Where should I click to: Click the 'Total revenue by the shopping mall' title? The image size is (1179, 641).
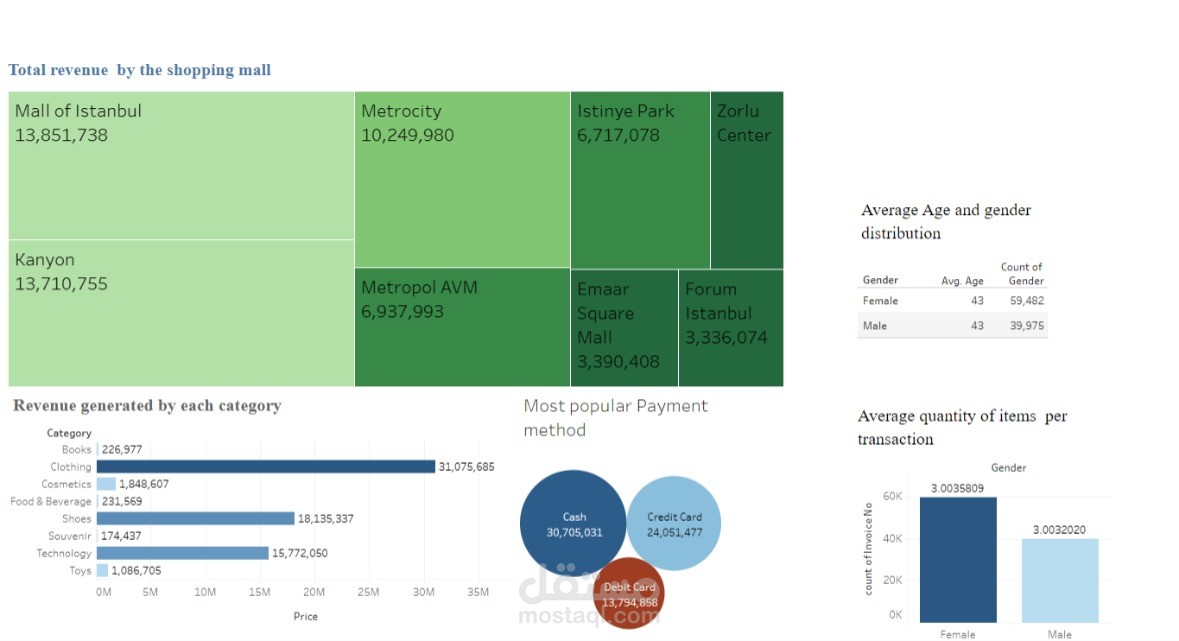140,70
